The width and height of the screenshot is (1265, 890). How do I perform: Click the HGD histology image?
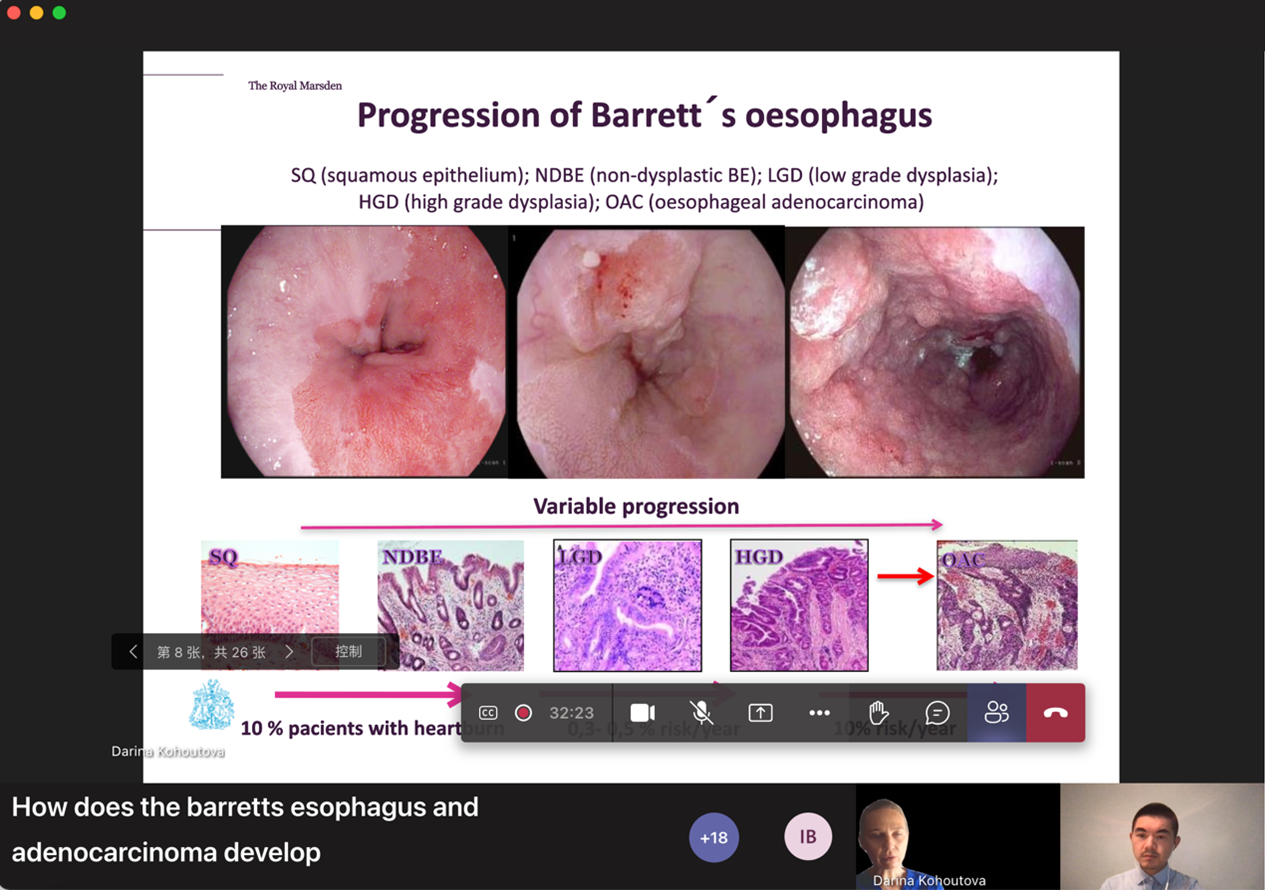pyautogui.click(x=799, y=605)
